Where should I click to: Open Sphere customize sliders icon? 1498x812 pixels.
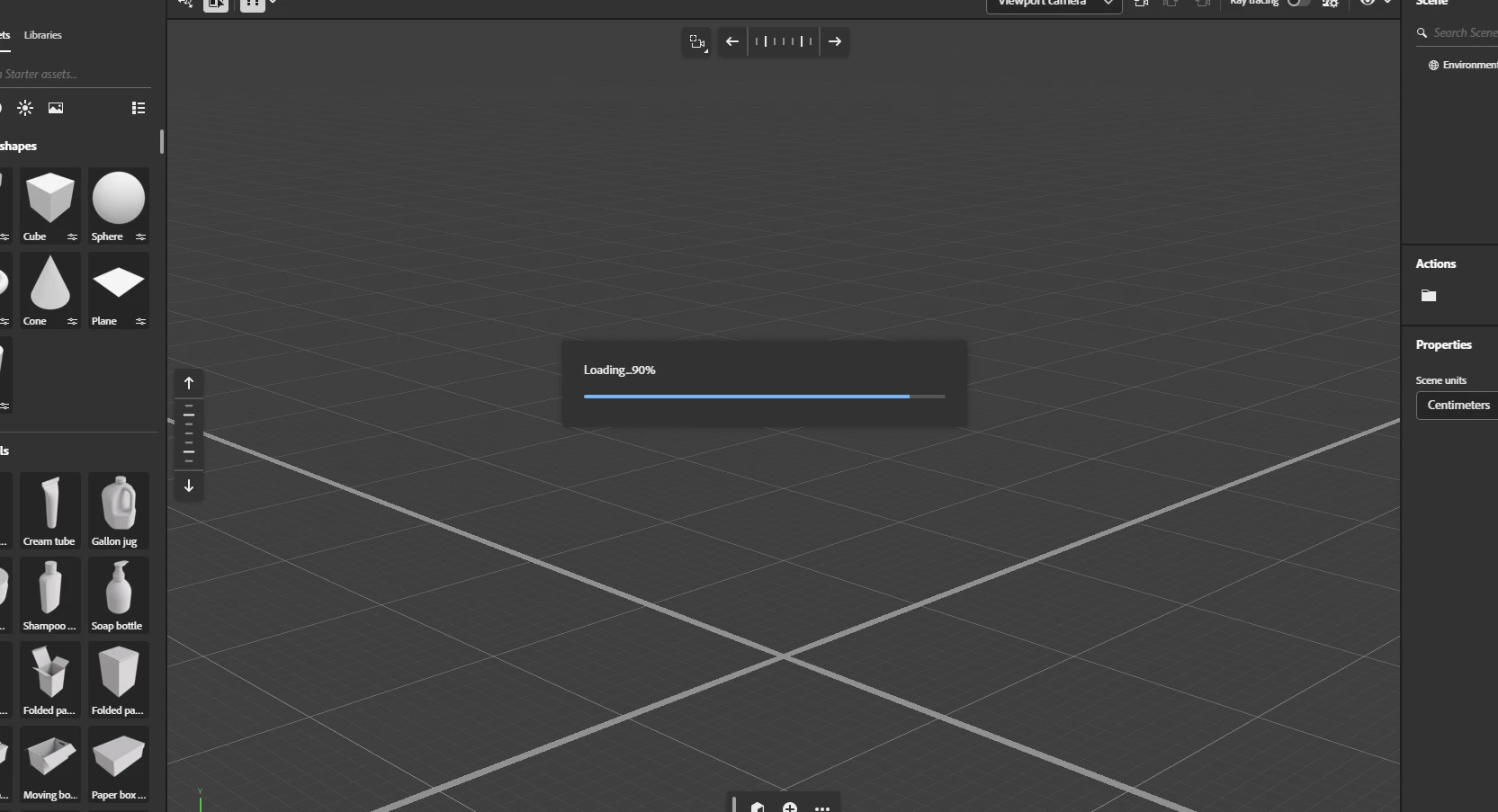click(140, 237)
